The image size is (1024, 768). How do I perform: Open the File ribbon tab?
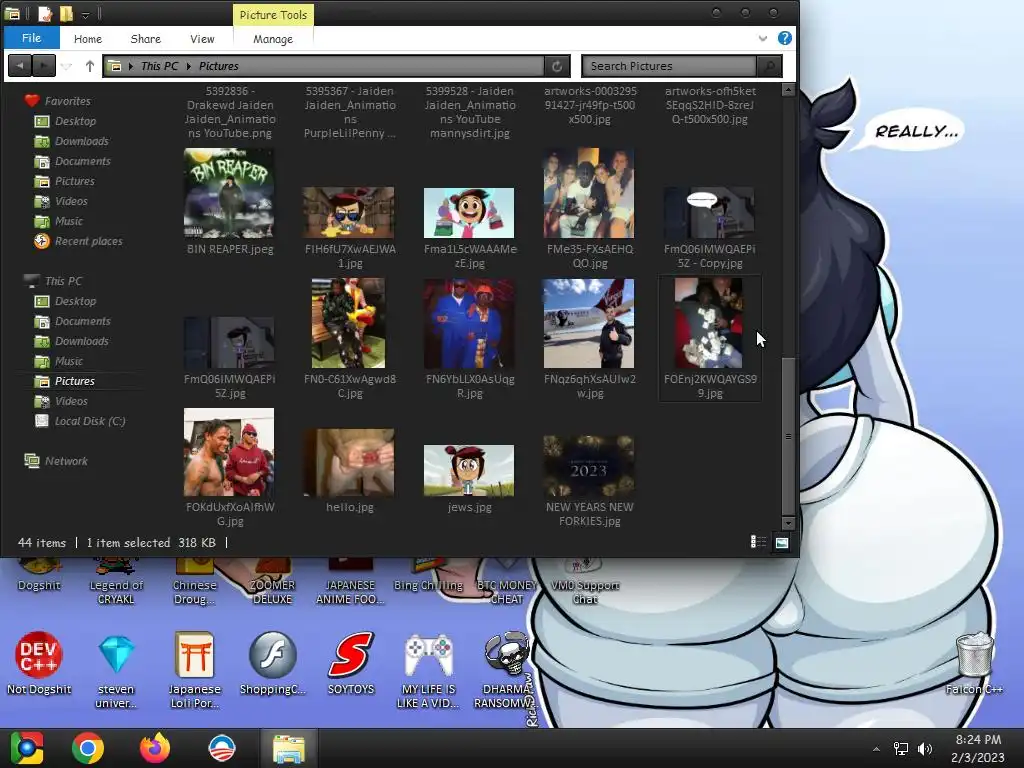(31, 38)
